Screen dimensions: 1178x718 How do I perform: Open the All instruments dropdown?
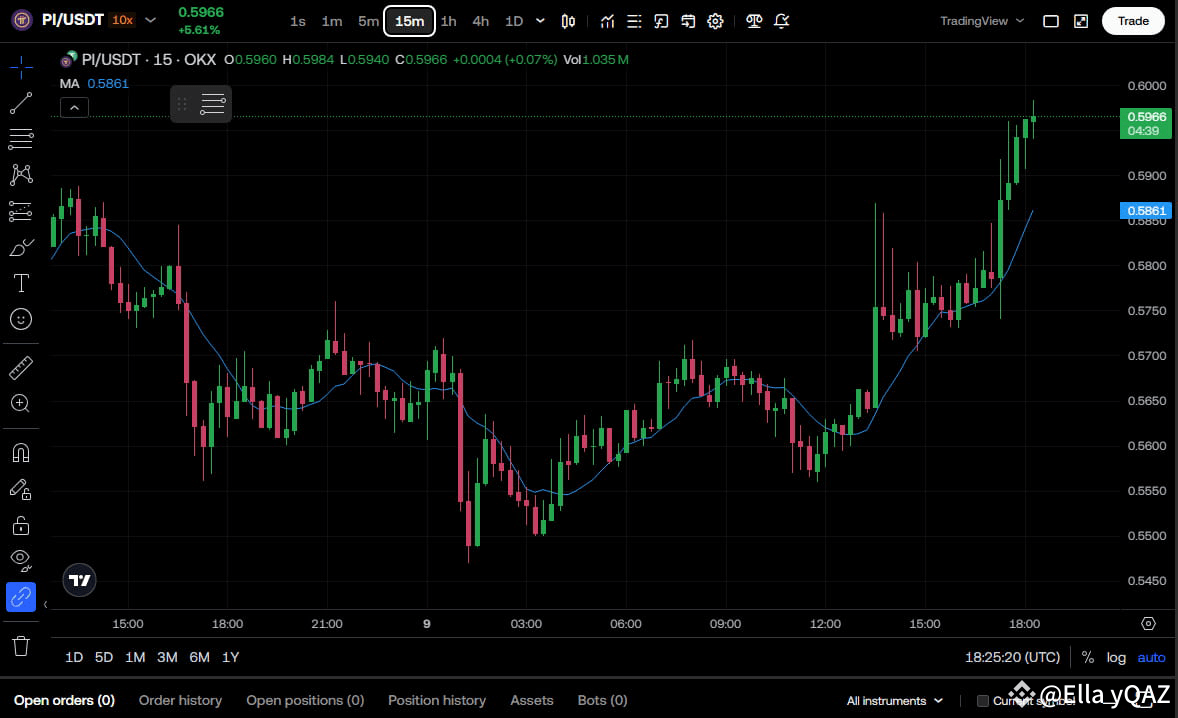click(894, 701)
